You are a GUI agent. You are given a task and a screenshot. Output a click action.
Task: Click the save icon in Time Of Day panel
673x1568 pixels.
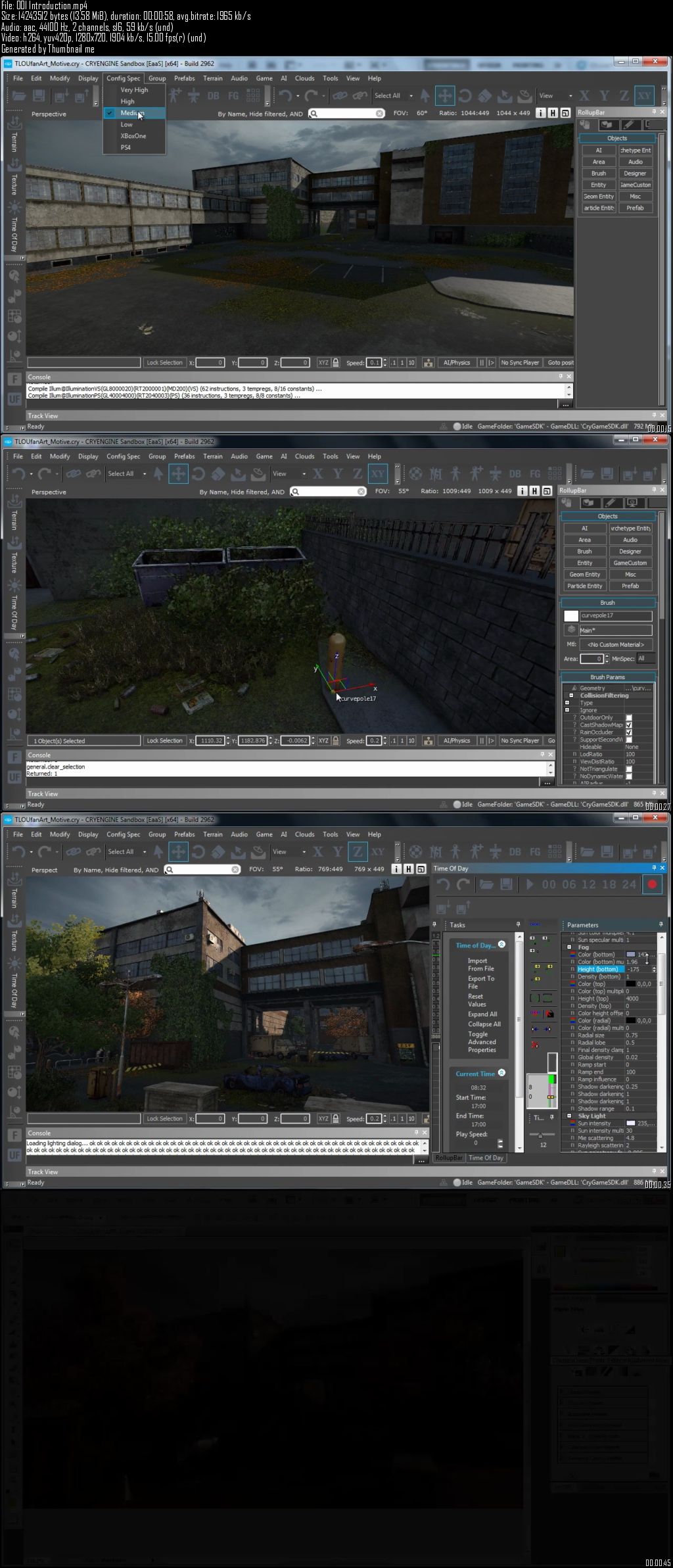point(506,885)
